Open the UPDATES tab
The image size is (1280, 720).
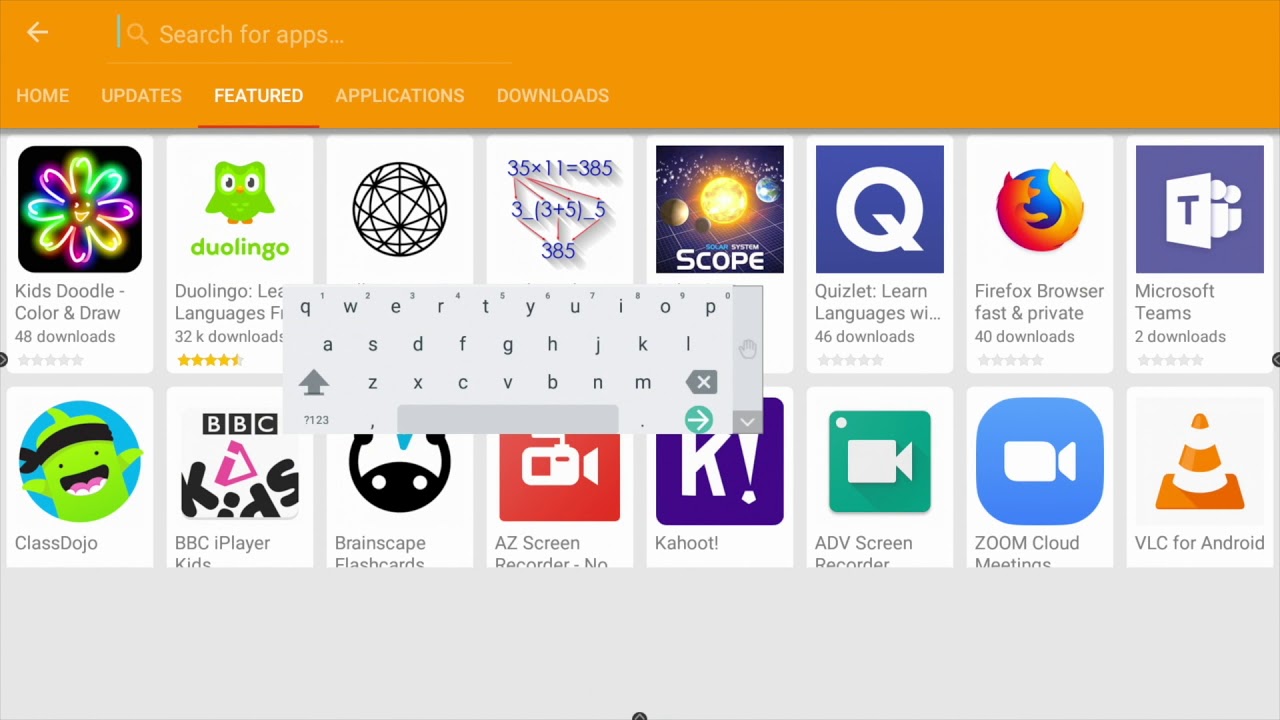click(141, 96)
